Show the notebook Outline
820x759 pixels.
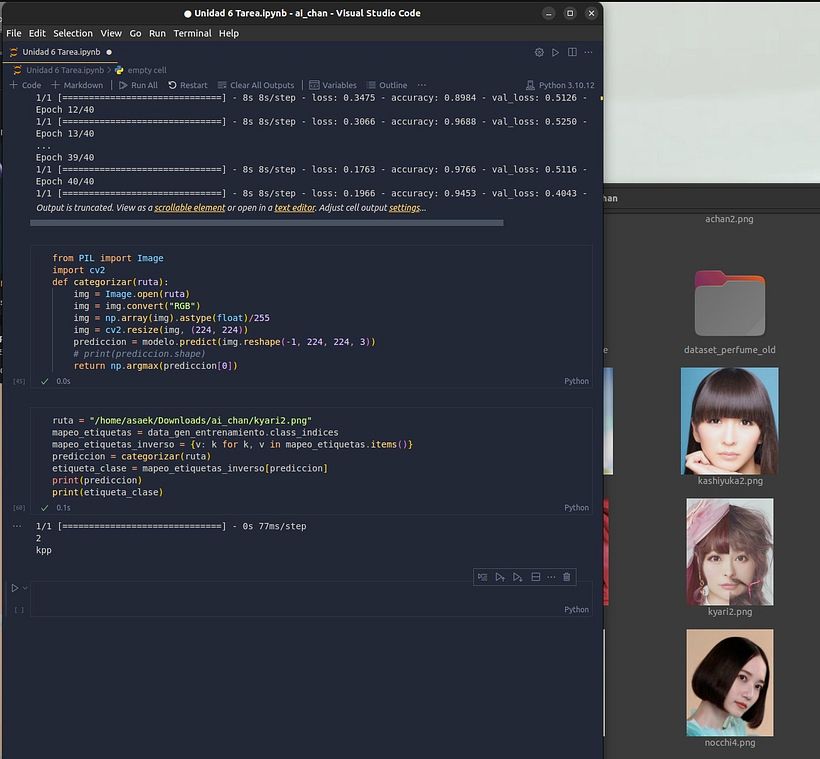388,85
